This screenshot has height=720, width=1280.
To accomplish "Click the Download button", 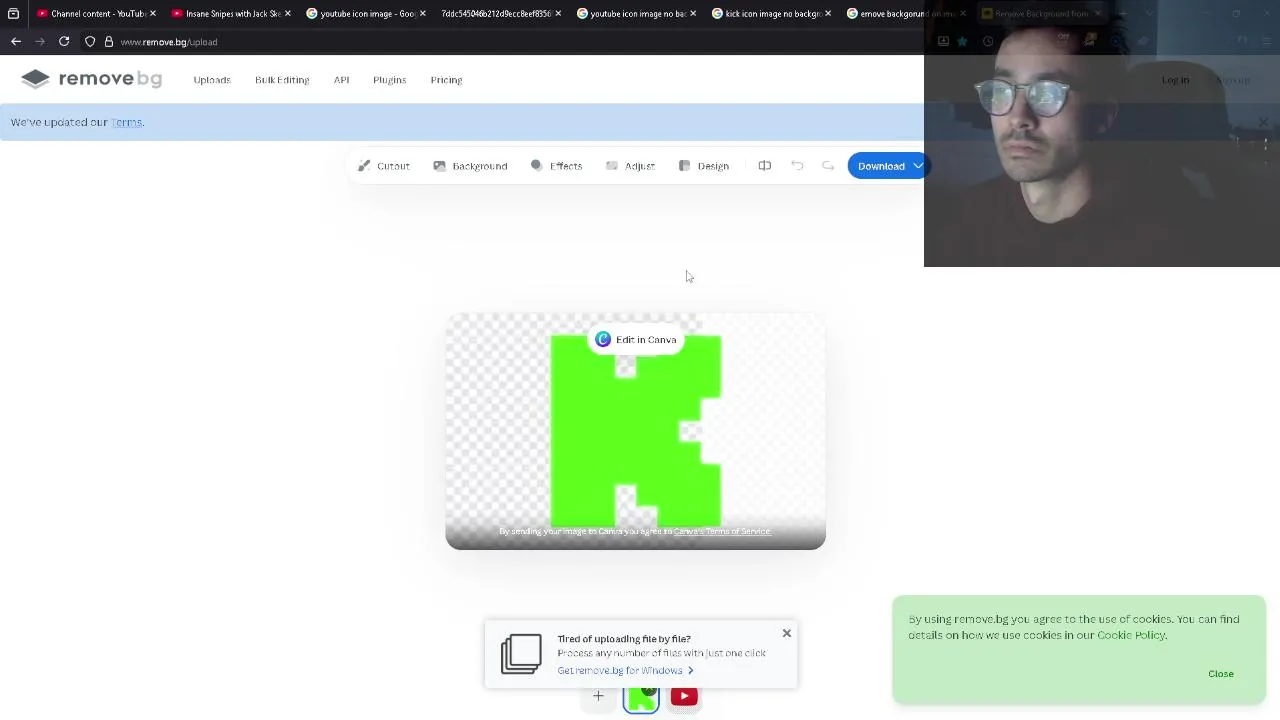I will (x=881, y=166).
